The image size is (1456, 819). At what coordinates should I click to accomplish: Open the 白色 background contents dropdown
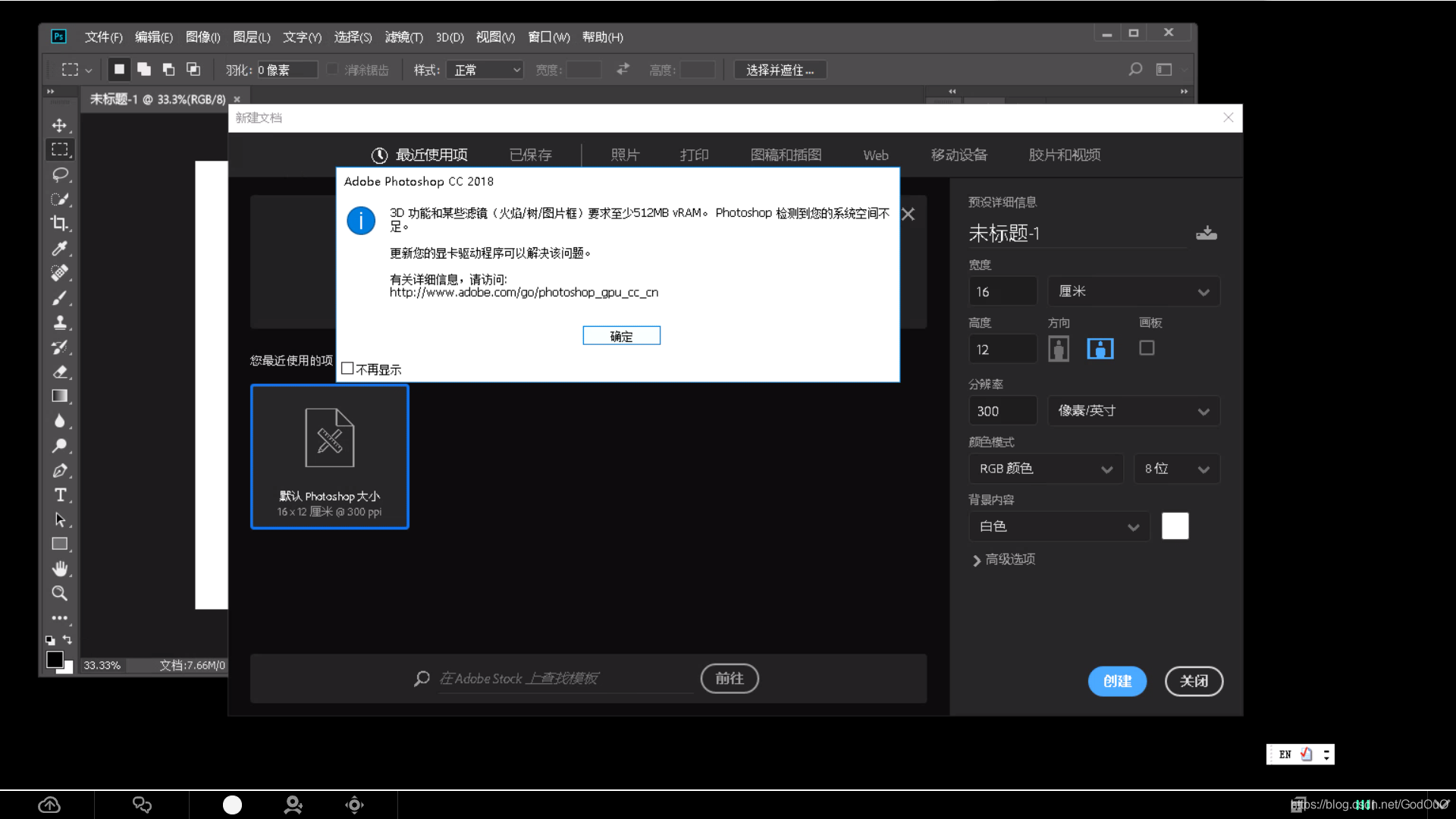coord(1059,526)
